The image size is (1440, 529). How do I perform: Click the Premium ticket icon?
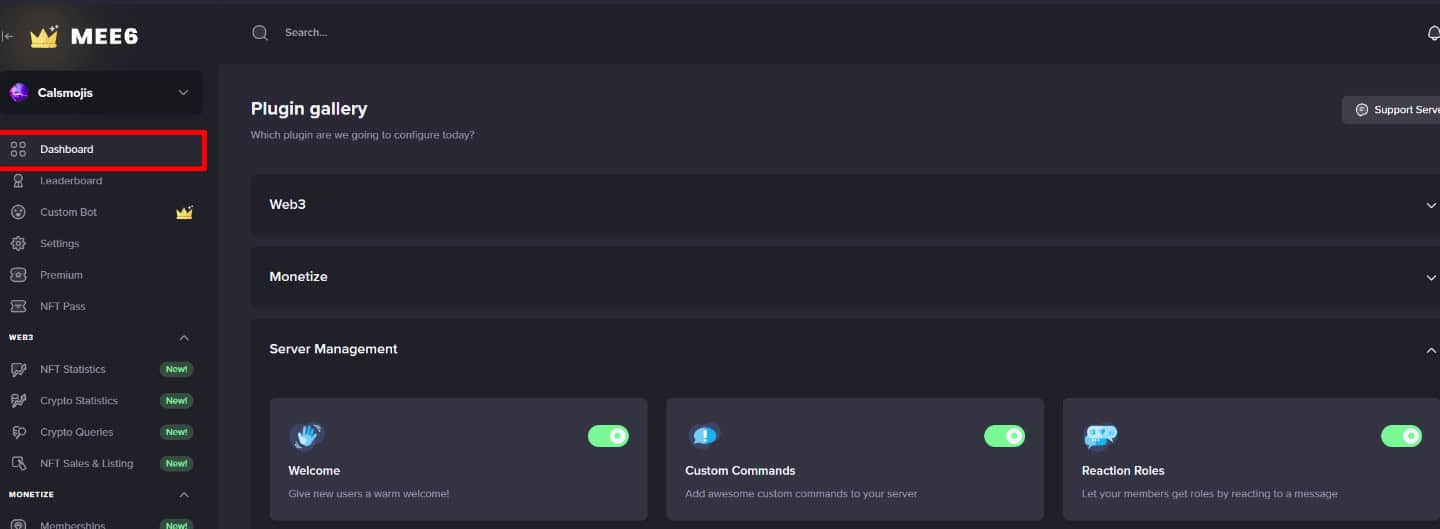point(18,275)
